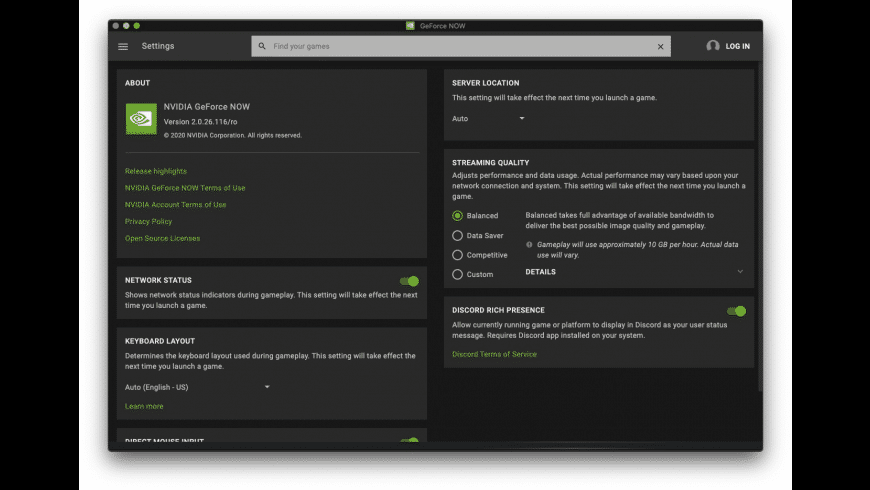Select the Data Saver radio button
Screen dimensions: 870x490
point(457,235)
